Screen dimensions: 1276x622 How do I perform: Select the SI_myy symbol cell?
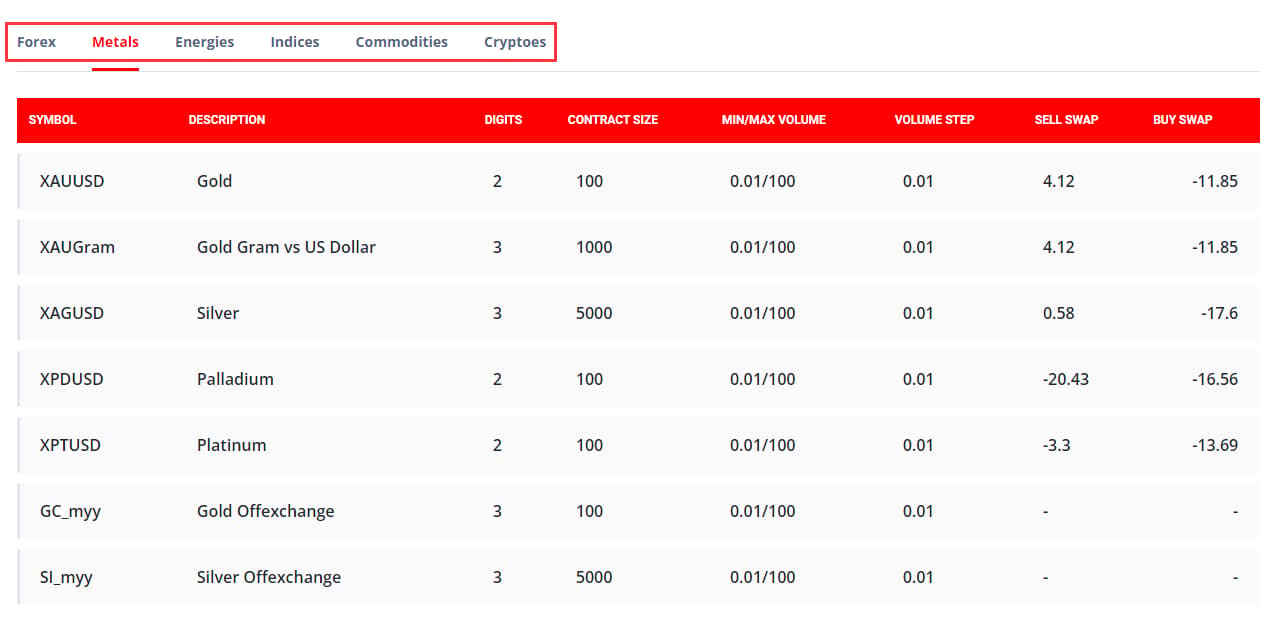tap(66, 577)
